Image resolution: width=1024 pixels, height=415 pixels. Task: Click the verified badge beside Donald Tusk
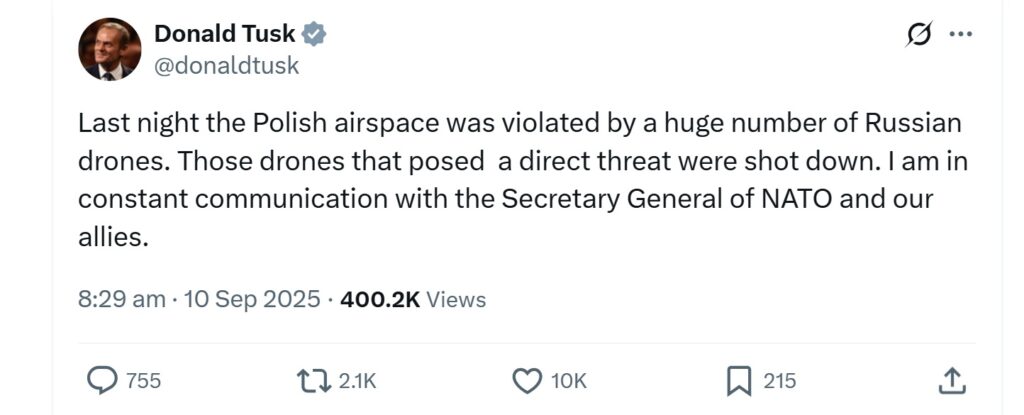[x=315, y=34]
